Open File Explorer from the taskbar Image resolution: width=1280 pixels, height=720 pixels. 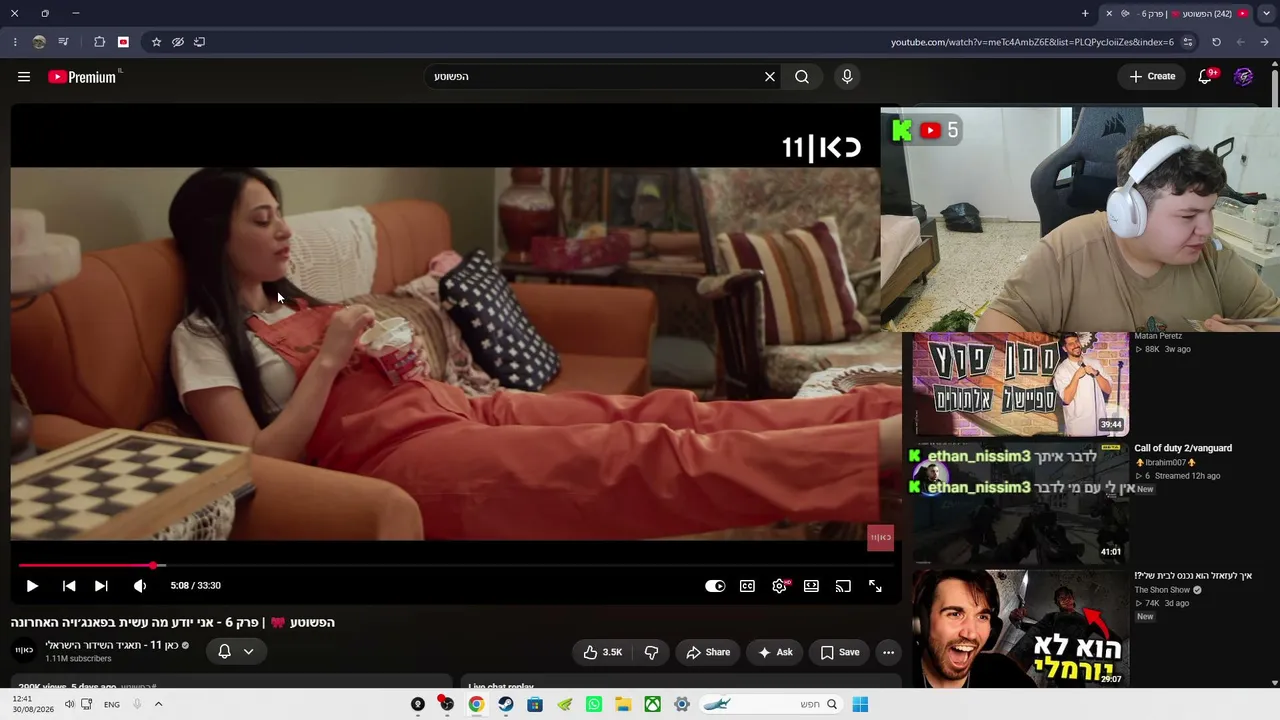623,704
